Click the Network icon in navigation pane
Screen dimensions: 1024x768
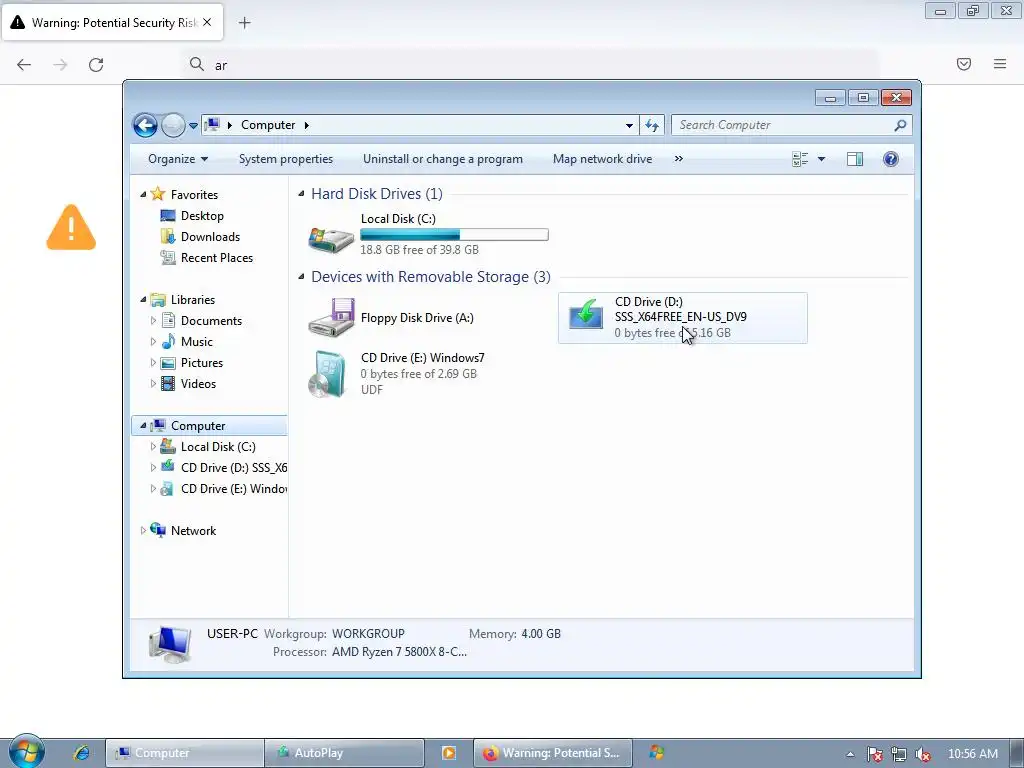tap(158, 530)
